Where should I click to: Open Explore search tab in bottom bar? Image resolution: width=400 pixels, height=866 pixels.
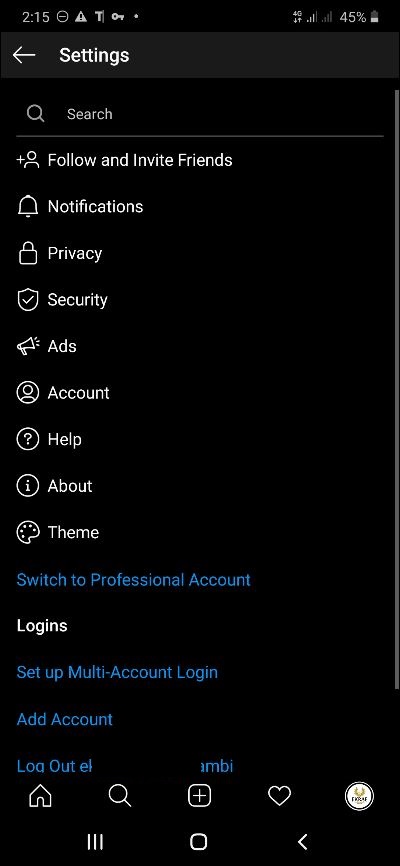click(120, 796)
